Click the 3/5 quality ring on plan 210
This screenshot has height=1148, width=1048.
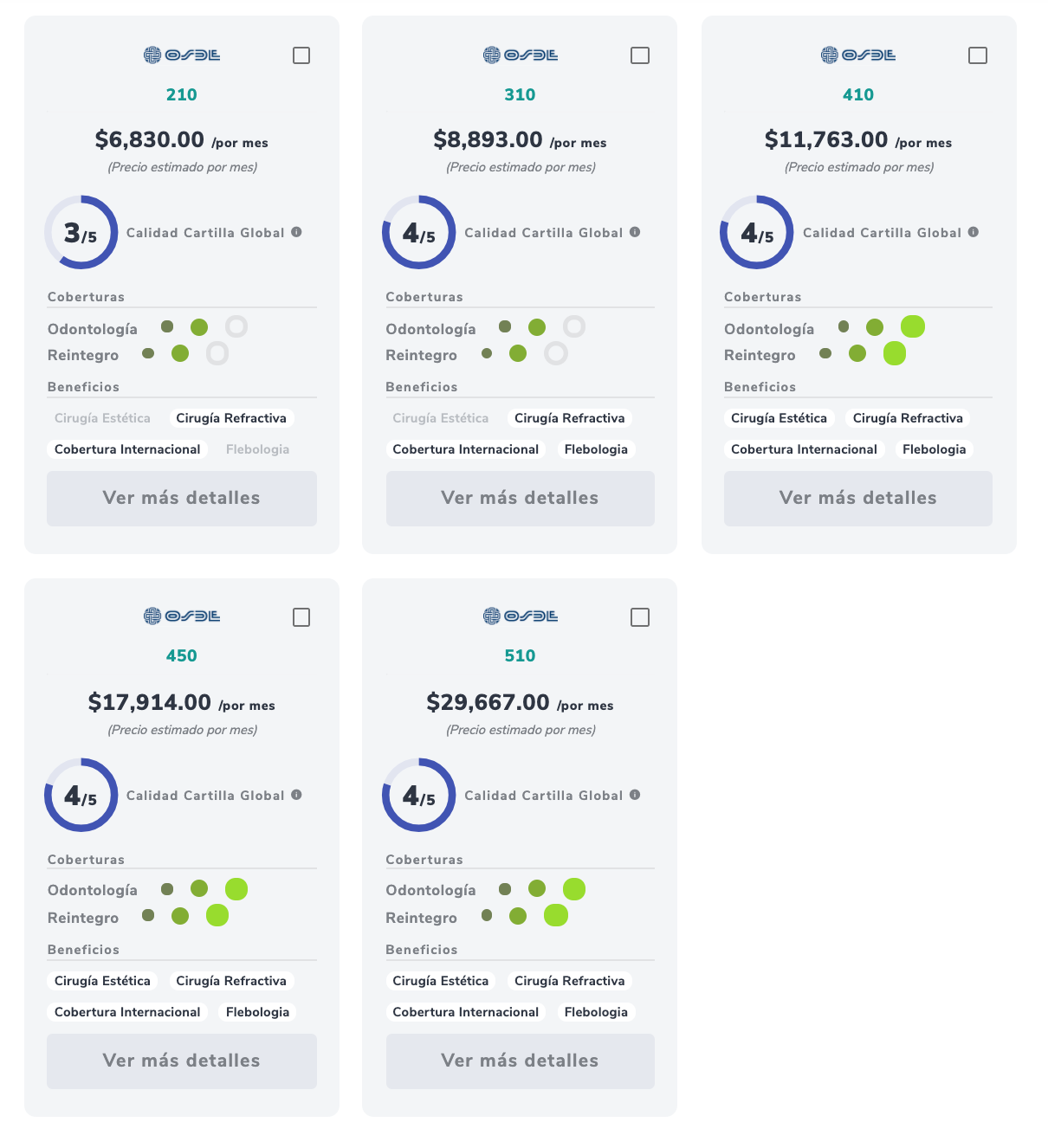pos(81,232)
